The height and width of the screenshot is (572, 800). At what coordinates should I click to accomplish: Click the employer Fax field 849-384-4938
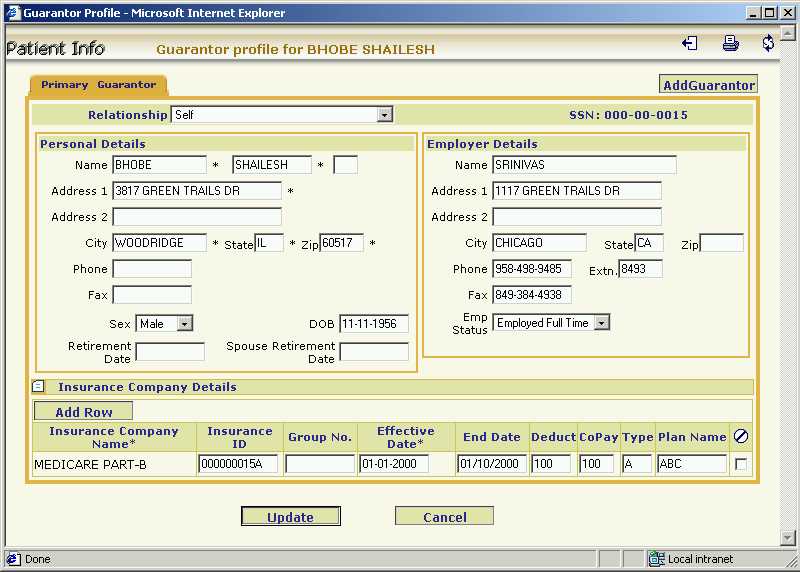pyautogui.click(x=532, y=295)
